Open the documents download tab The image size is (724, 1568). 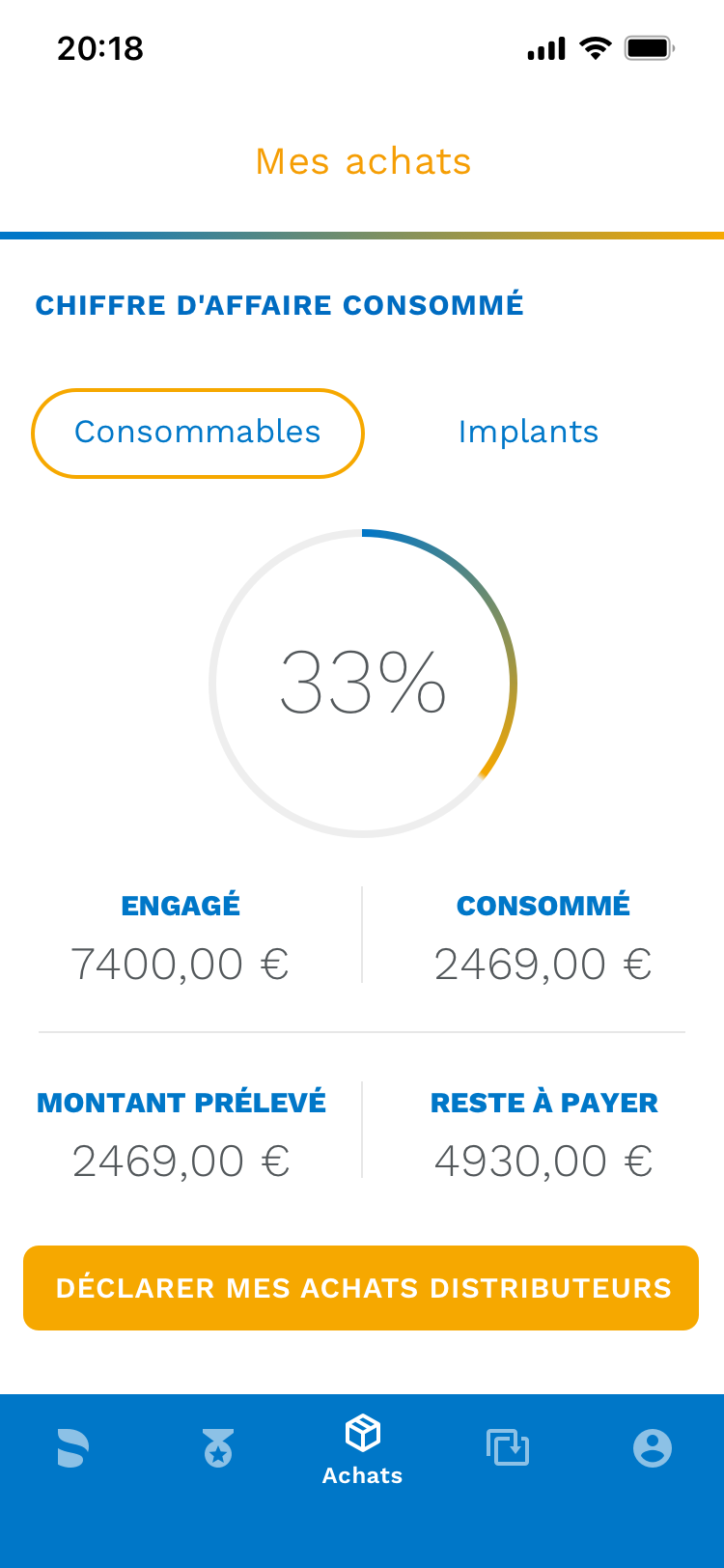(508, 1447)
